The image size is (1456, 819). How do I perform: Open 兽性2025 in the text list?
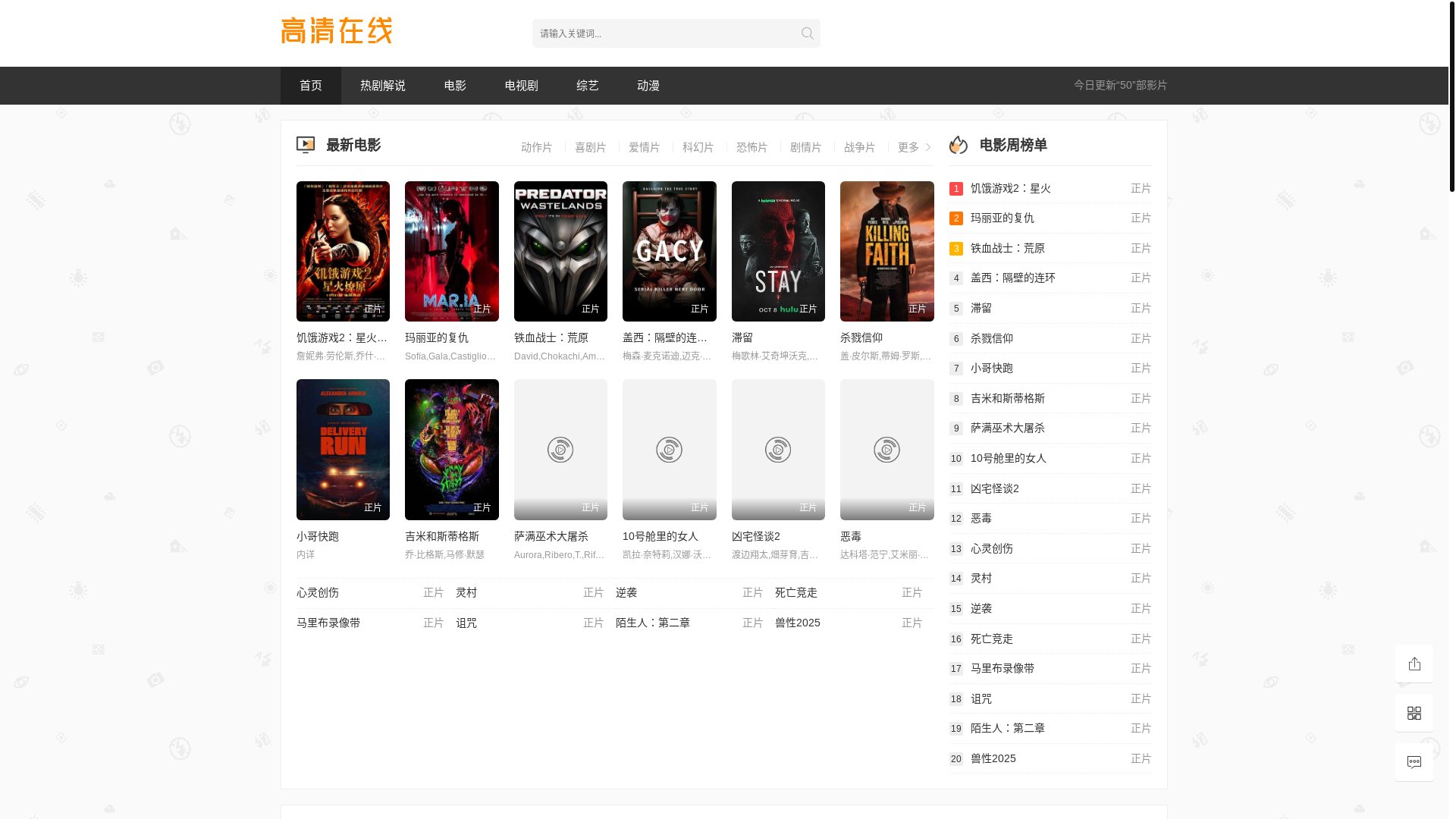798,623
